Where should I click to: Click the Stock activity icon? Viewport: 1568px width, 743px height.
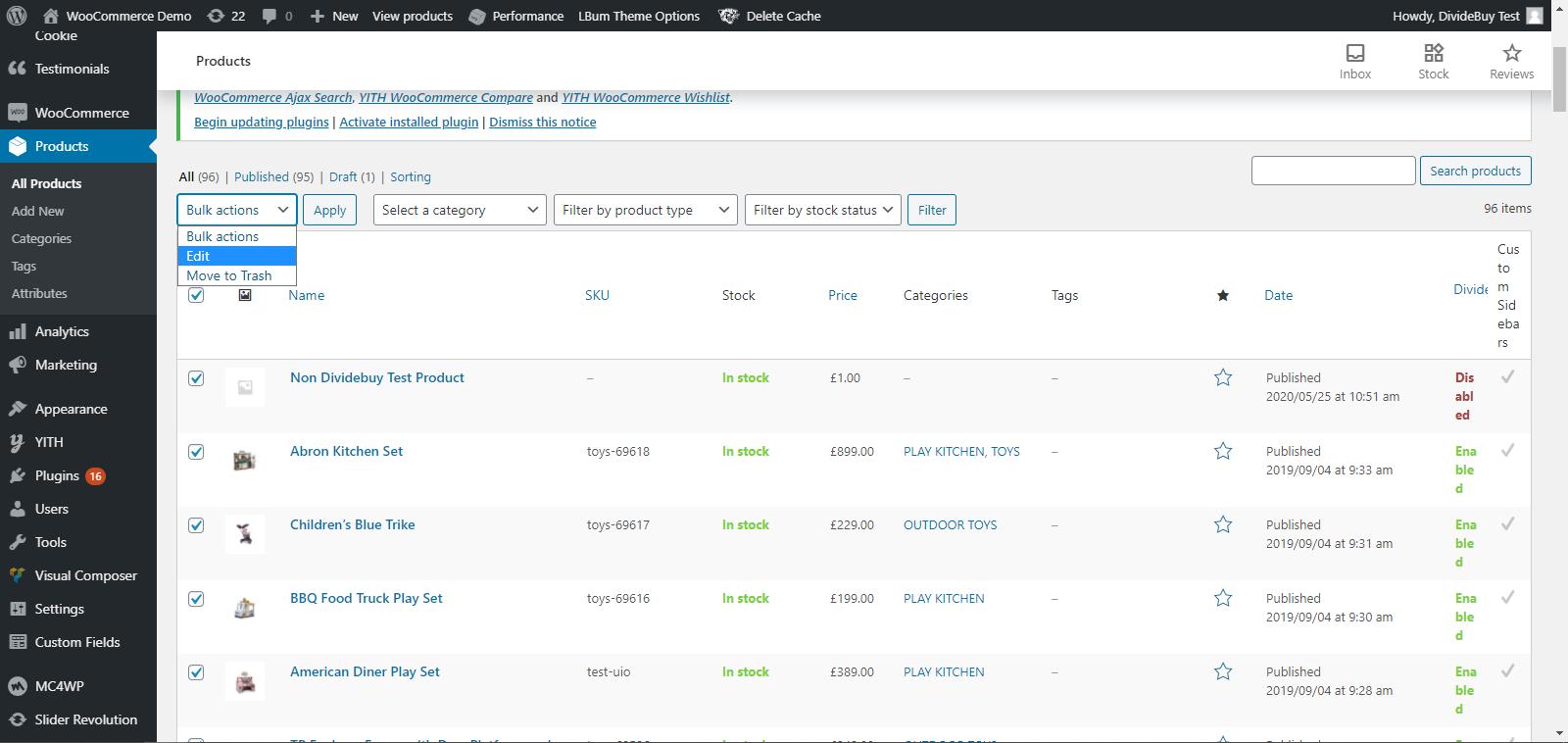tap(1433, 53)
